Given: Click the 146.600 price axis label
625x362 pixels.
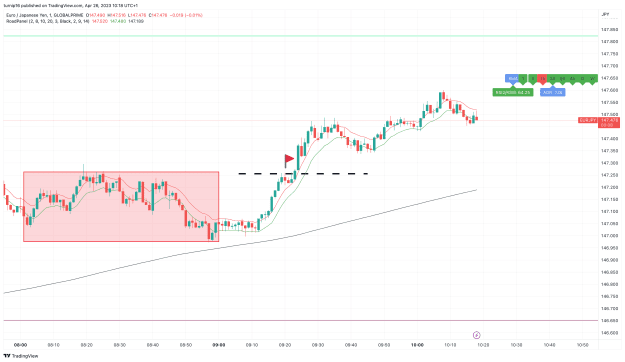Looking at the screenshot, I should point(609,333).
